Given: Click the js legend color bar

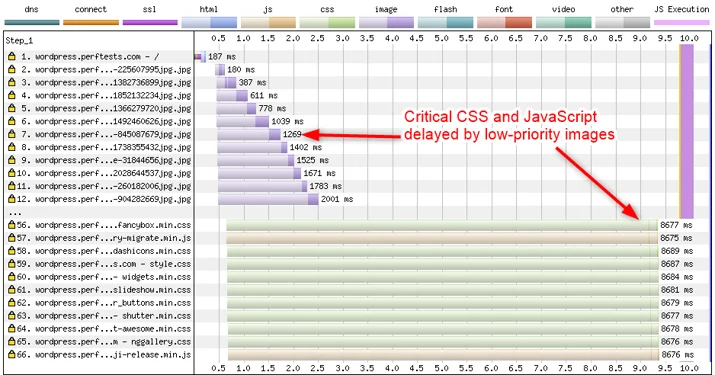Looking at the screenshot, I should [x=268, y=22].
